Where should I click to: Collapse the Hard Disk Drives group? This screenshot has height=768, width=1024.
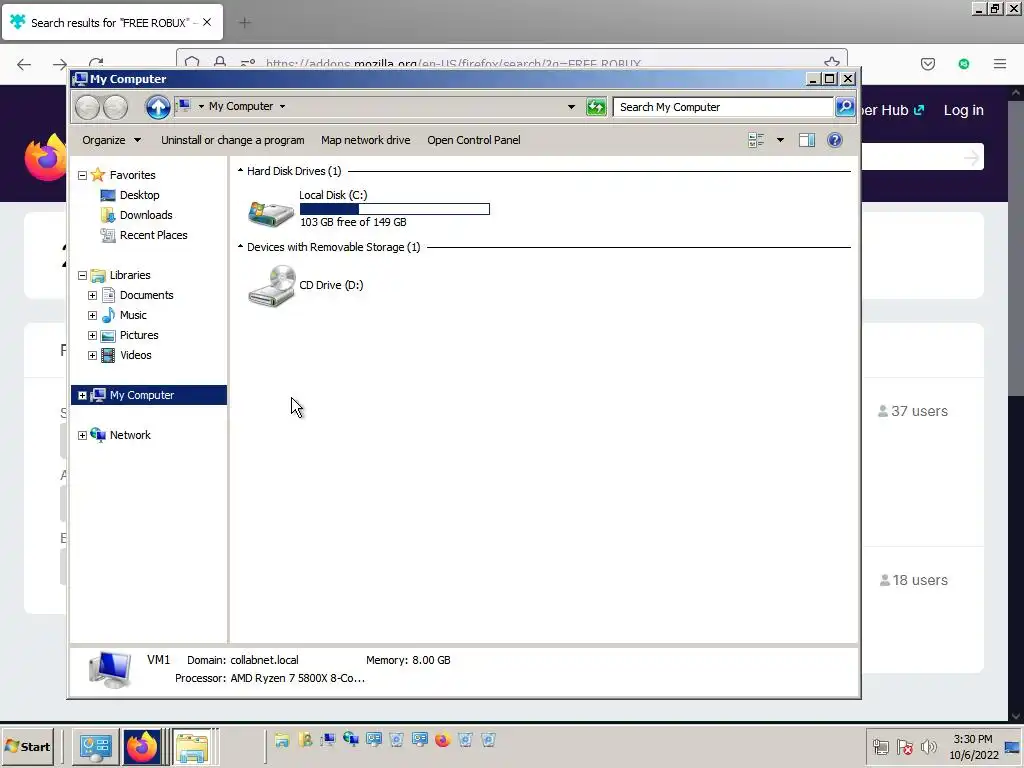click(240, 171)
